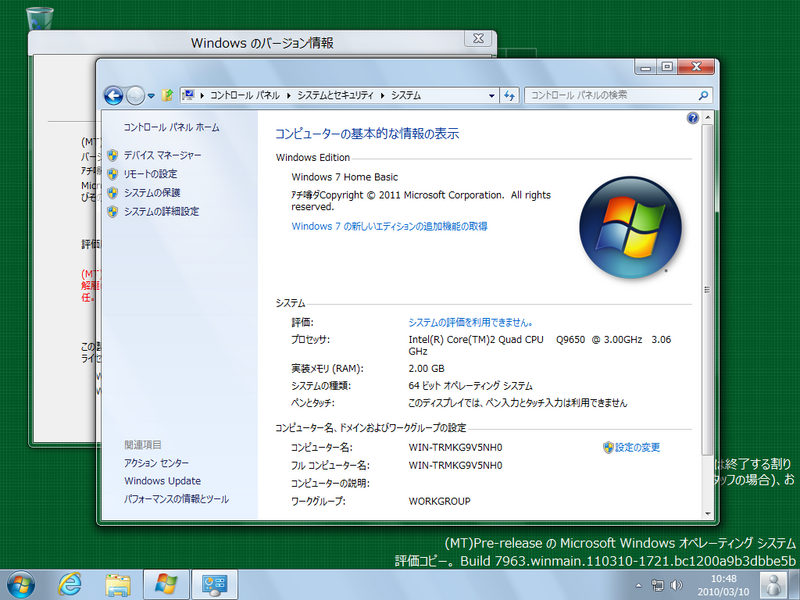This screenshot has height=600, width=800.
Task: Open コントロール パネル ホーム link
Action: [171, 127]
